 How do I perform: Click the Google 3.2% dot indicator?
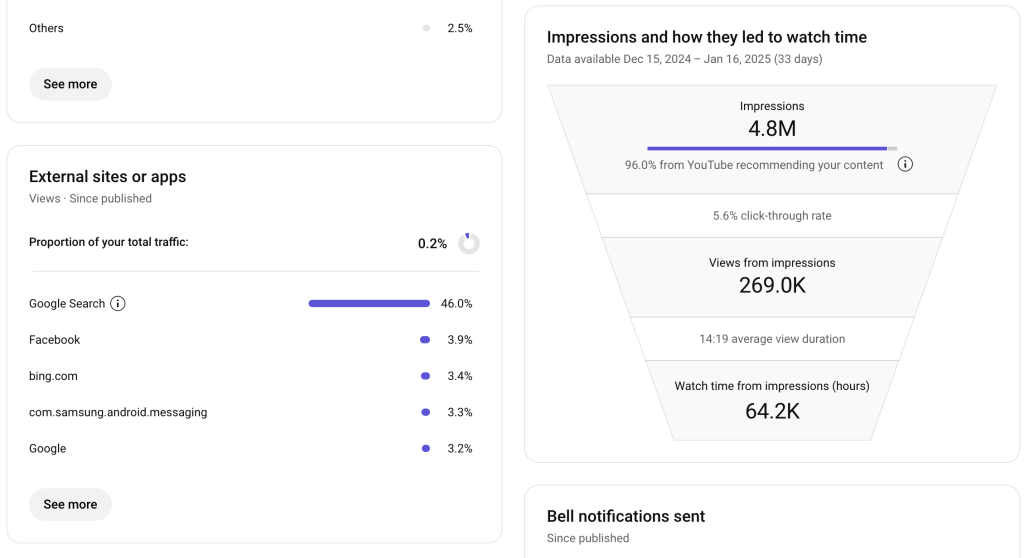(x=425, y=448)
